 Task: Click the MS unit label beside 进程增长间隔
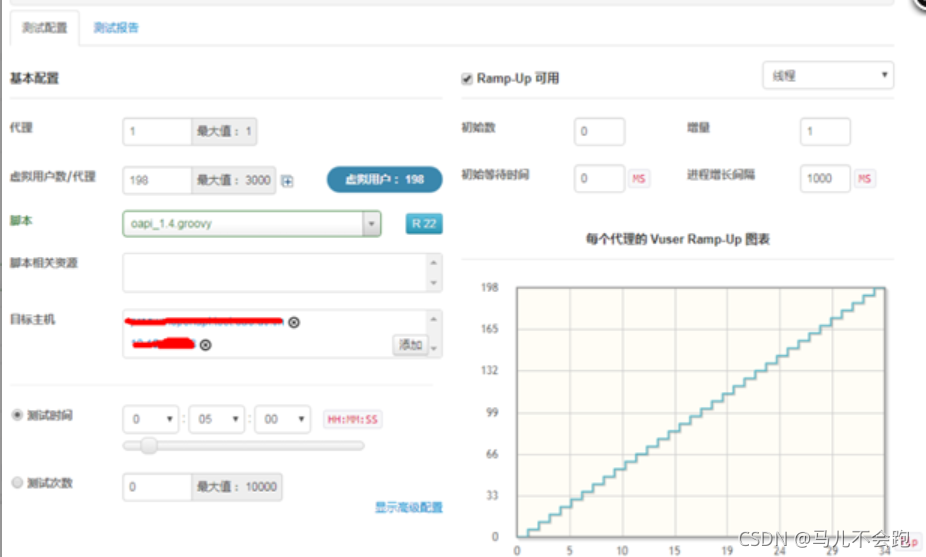pyautogui.click(x=865, y=178)
